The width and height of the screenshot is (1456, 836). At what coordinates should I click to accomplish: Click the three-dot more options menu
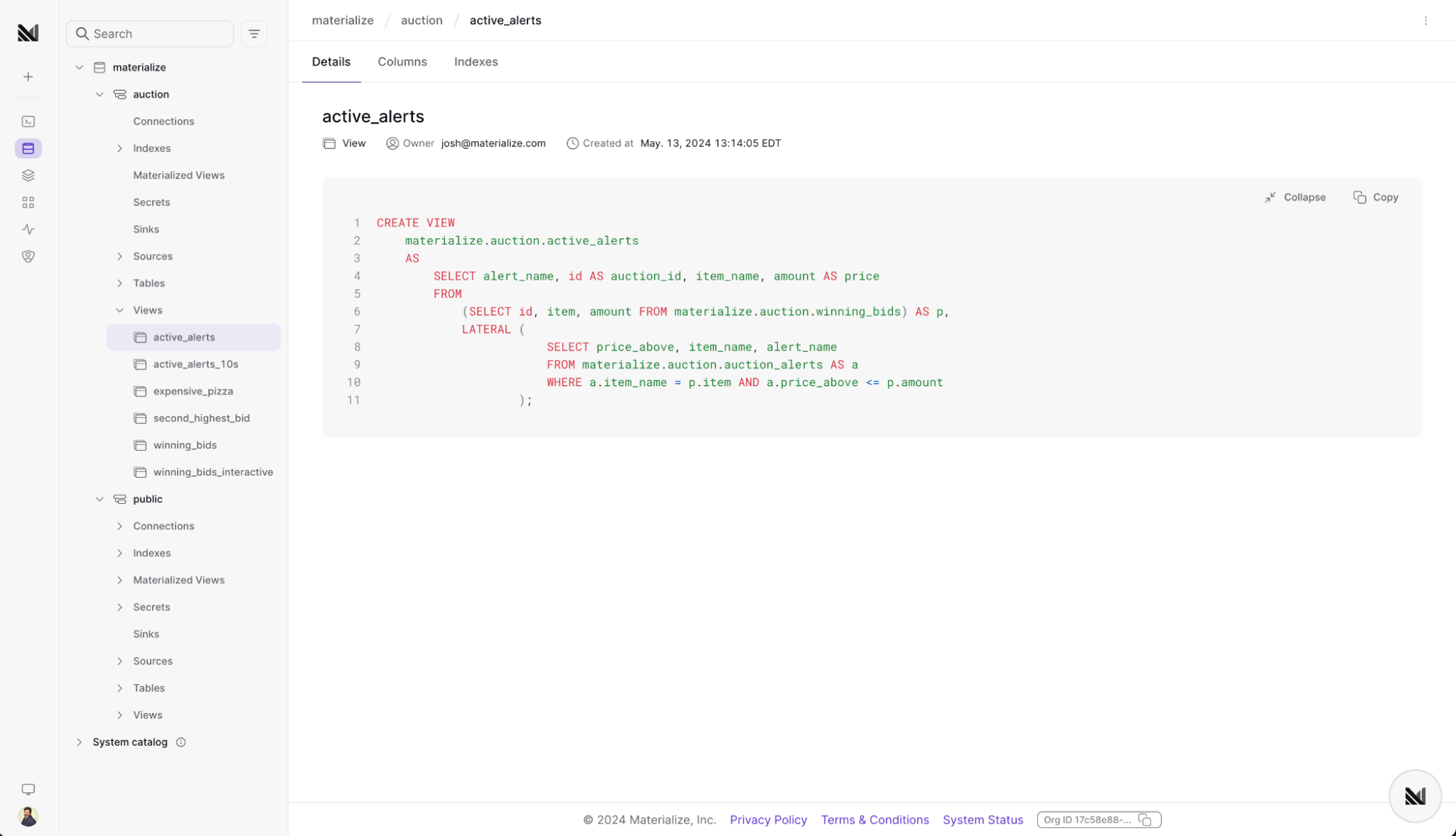tap(1425, 20)
